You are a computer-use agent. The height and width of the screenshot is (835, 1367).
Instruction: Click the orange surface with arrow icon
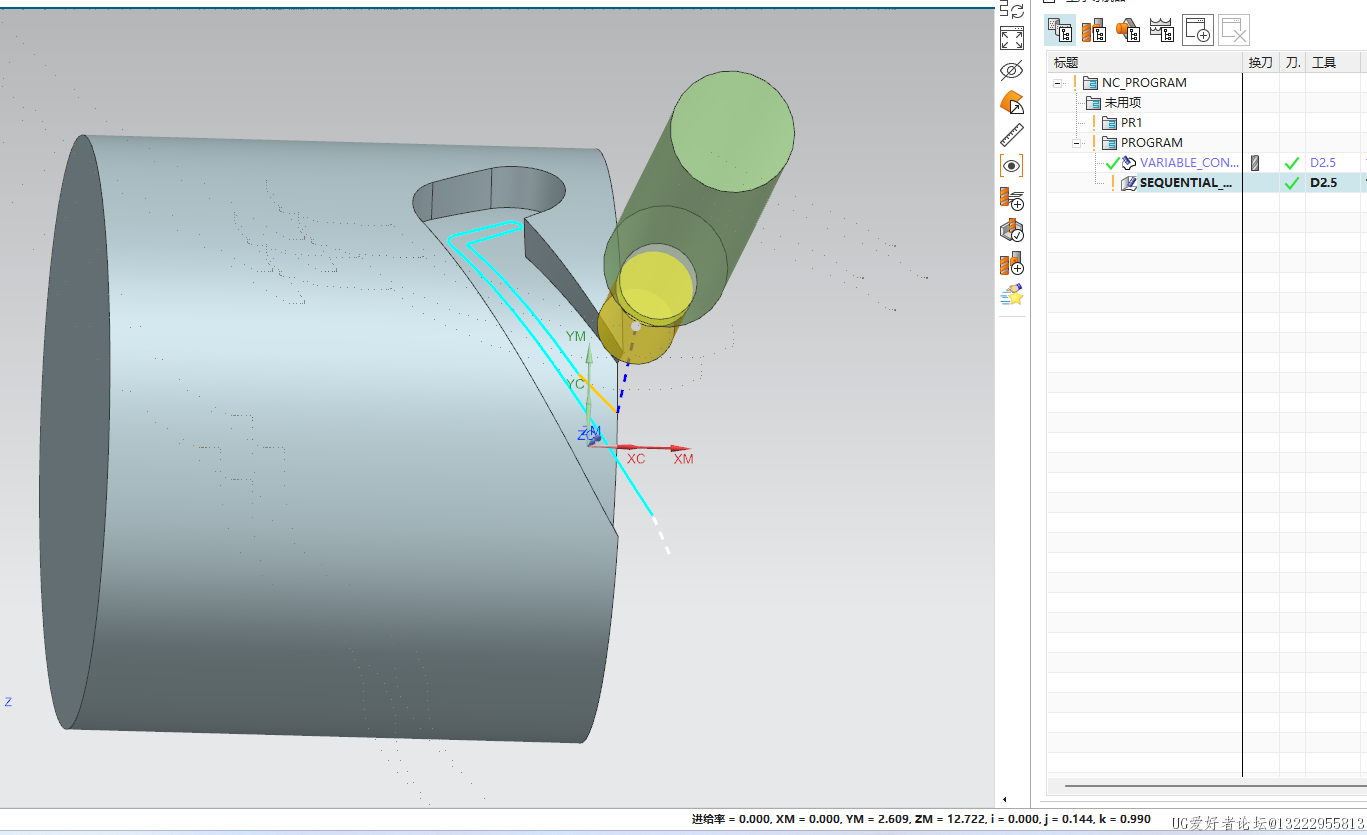(1012, 102)
